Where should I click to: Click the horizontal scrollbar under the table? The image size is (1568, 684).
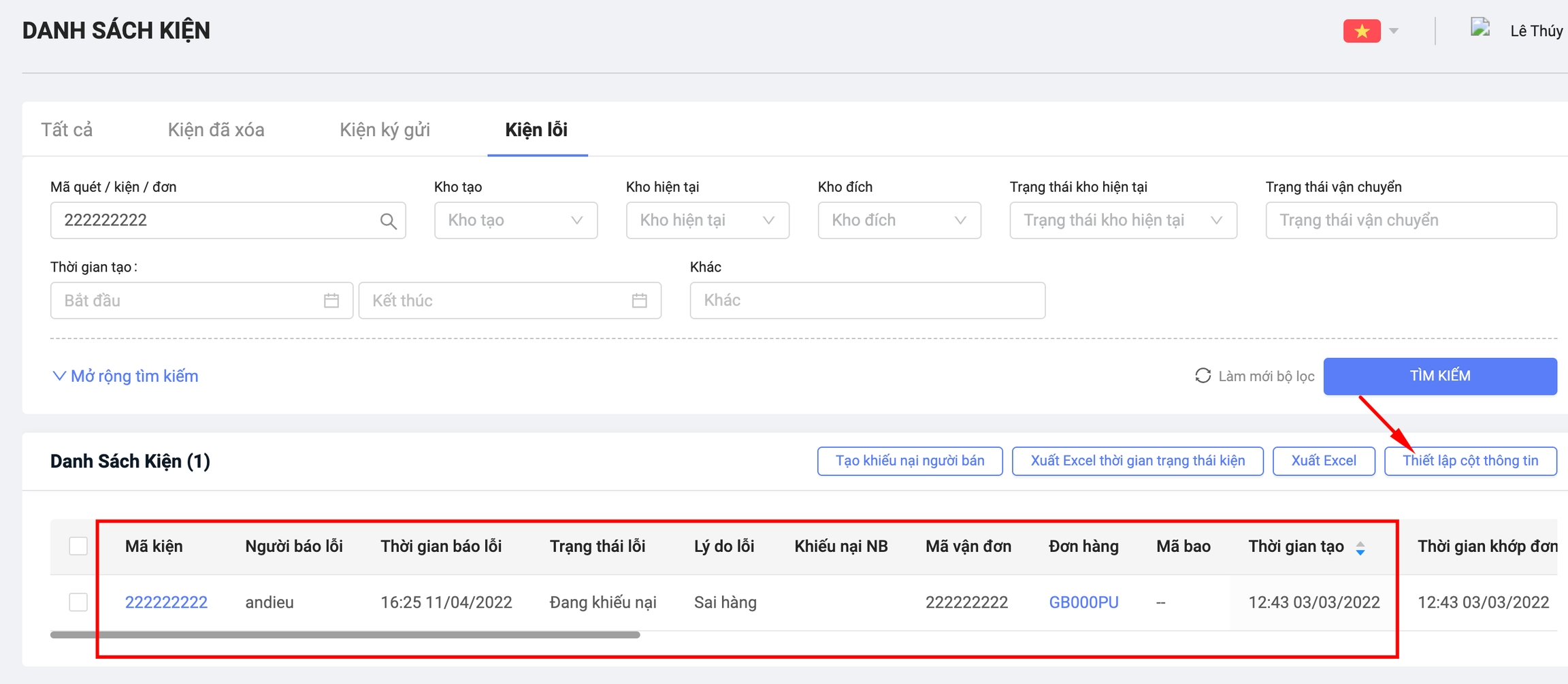click(x=345, y=635)
